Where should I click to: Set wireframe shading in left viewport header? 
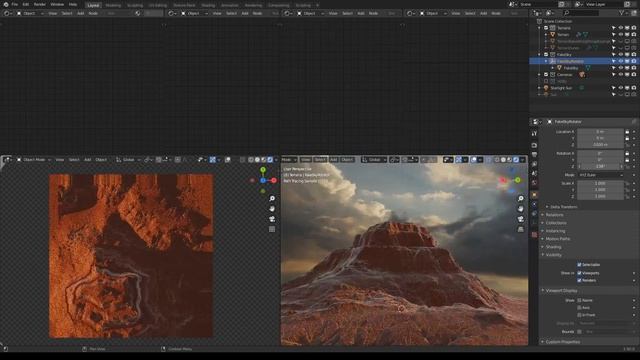(251, 160)
